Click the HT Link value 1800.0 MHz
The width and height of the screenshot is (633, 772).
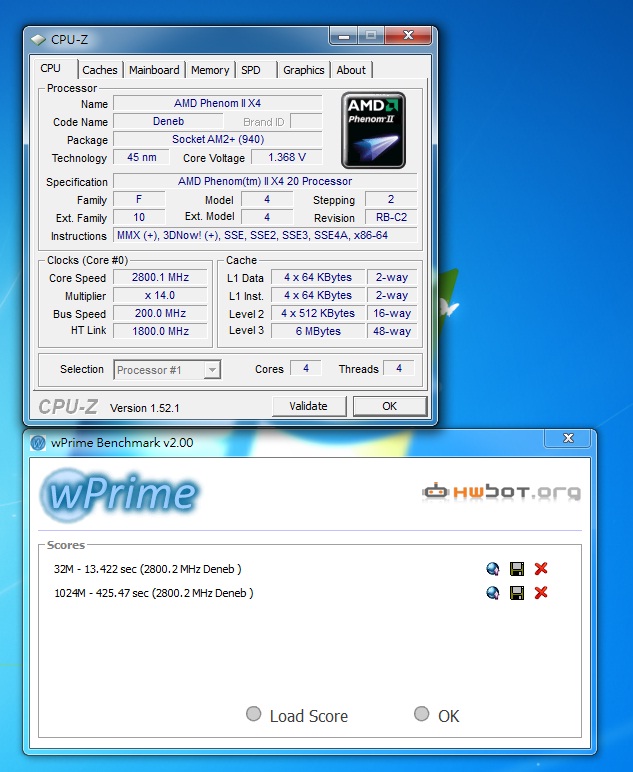[x=160, y=331]
